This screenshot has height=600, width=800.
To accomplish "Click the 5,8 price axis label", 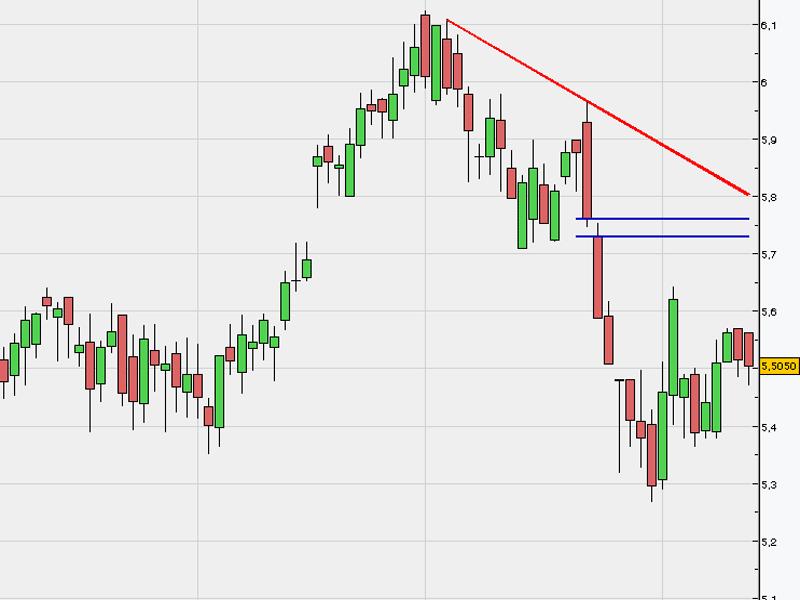I will pyautogui.click(x=769, y=198).
